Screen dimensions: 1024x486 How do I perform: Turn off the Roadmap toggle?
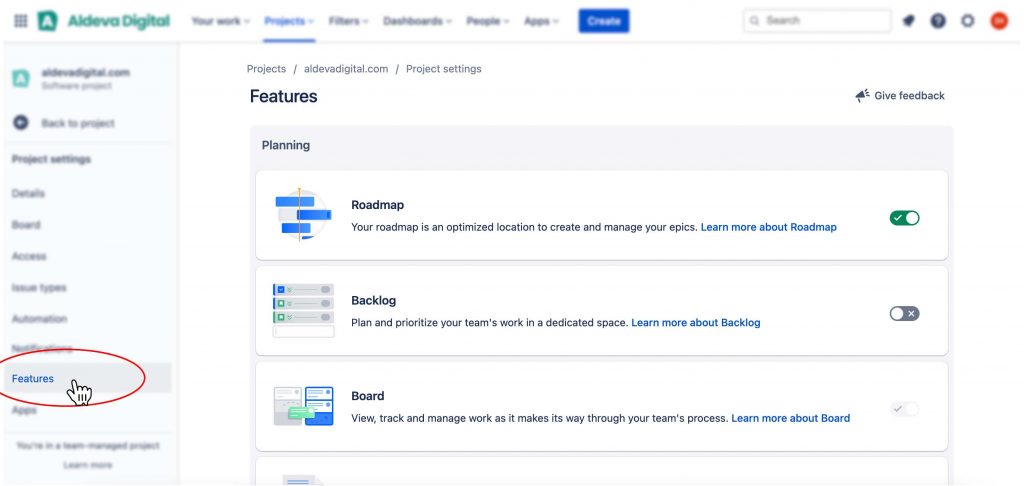point(904,218)
